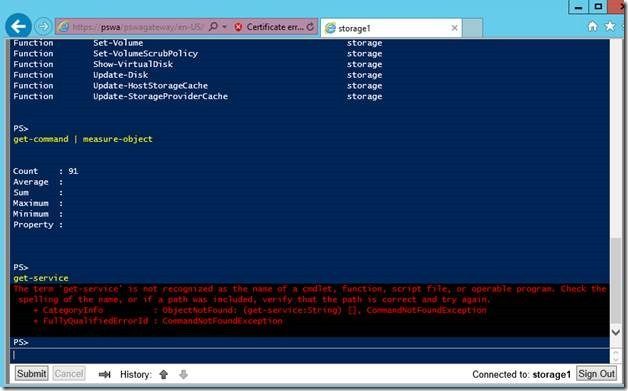Click the 'get-command | measure-object' command text
Viewport: 628px width, 391px height.
coord(83,139)
